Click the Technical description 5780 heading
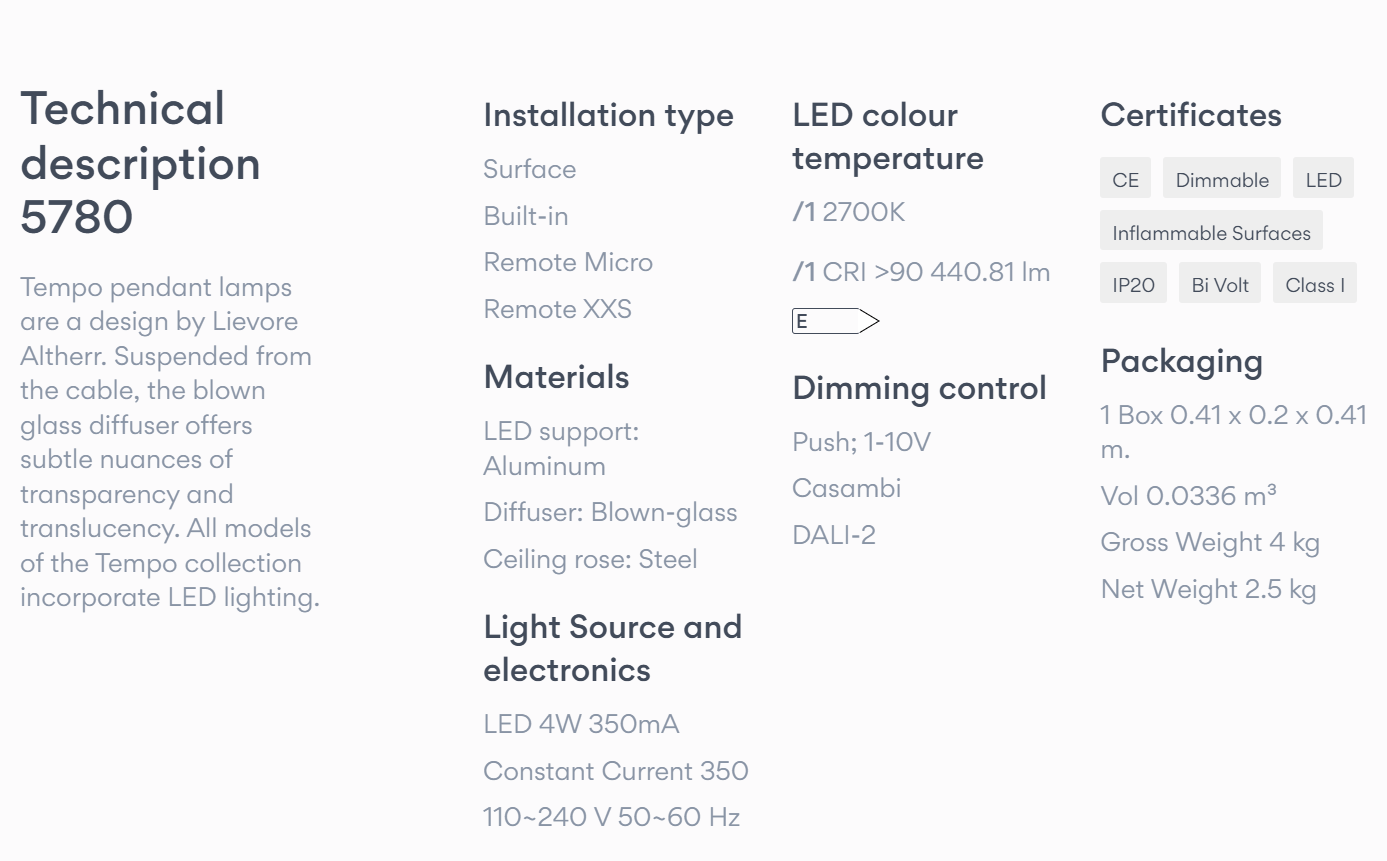The image size is (1387, 861). [x=140, y=163]
